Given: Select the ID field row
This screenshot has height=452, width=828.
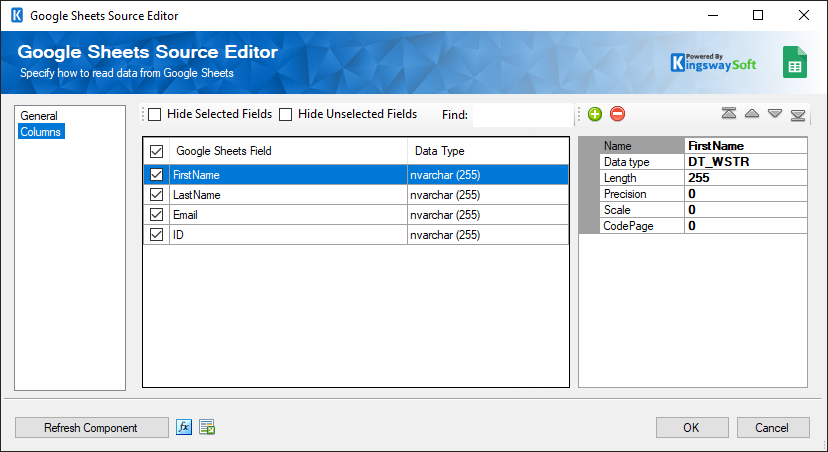Looking at the screenshot, I should (x=356, y=235).
